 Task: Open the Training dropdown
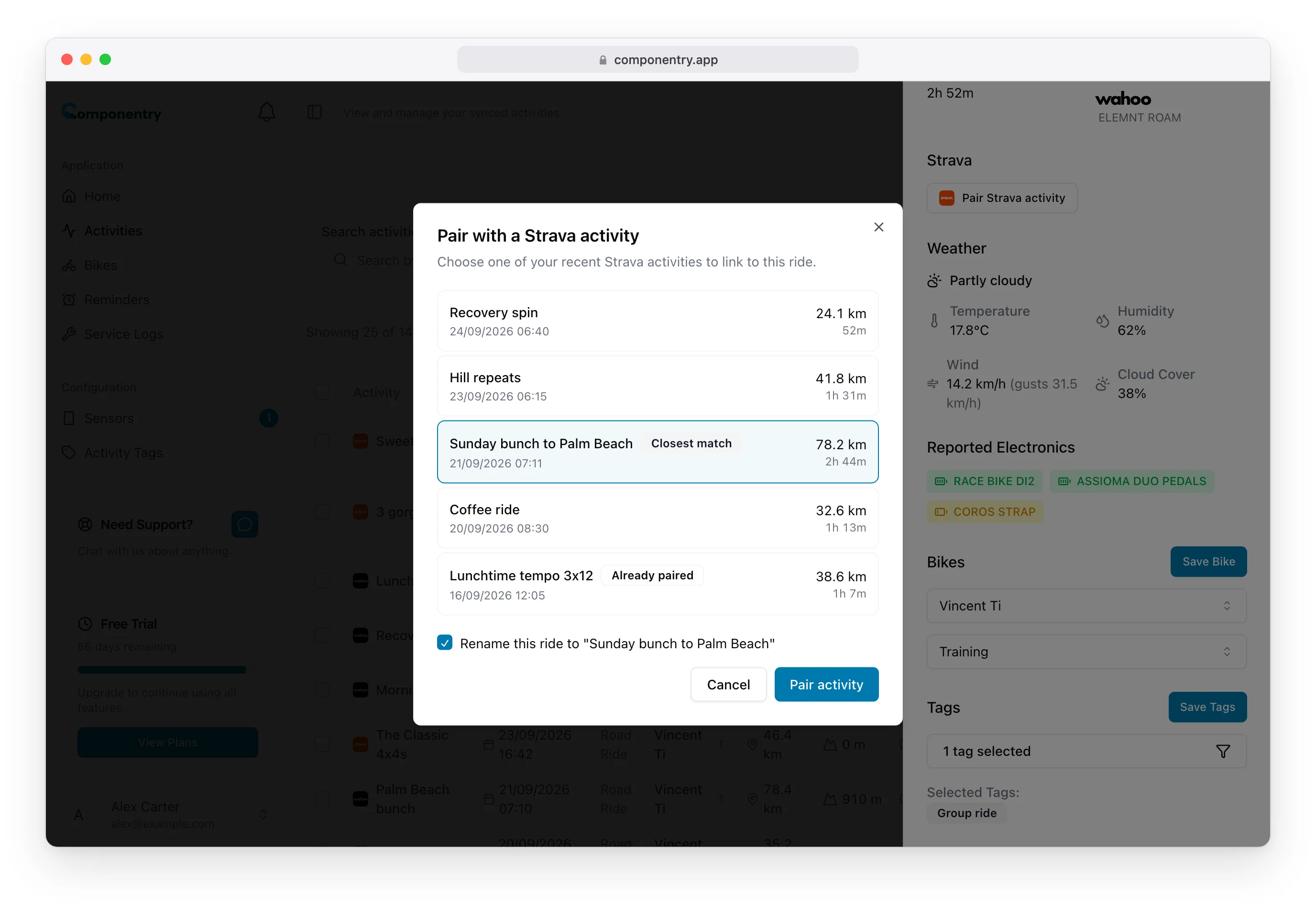tap(1086, 652)
